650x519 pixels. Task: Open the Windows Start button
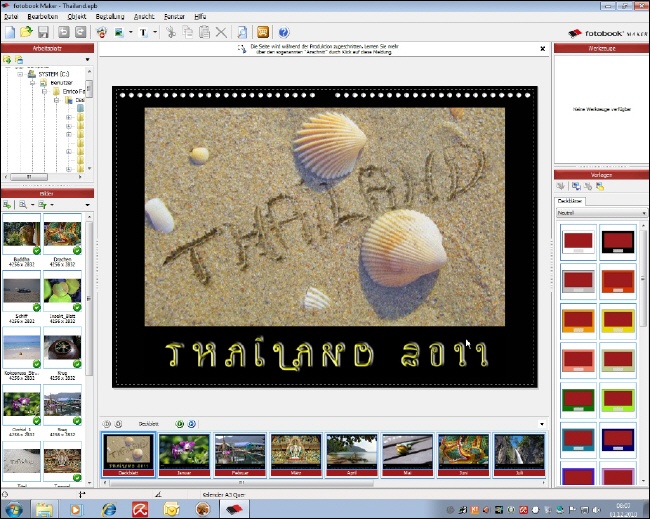pos(14,509)
